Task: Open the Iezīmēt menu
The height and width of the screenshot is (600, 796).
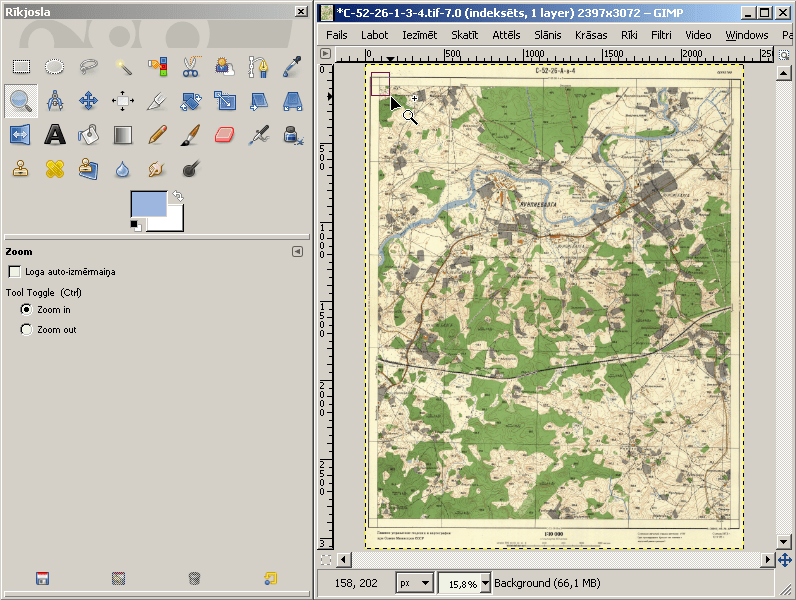Action: coord(420,35)
